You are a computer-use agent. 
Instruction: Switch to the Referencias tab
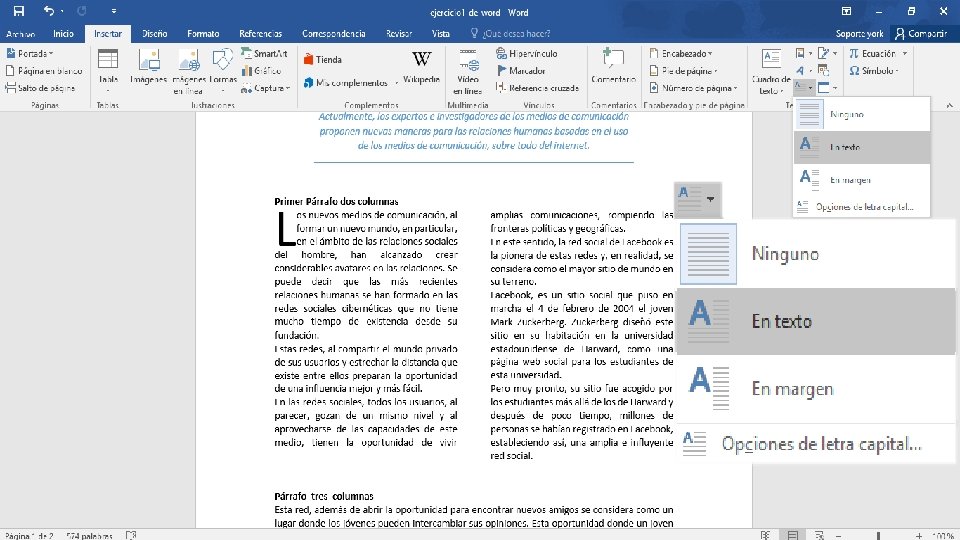pos(260,34)
